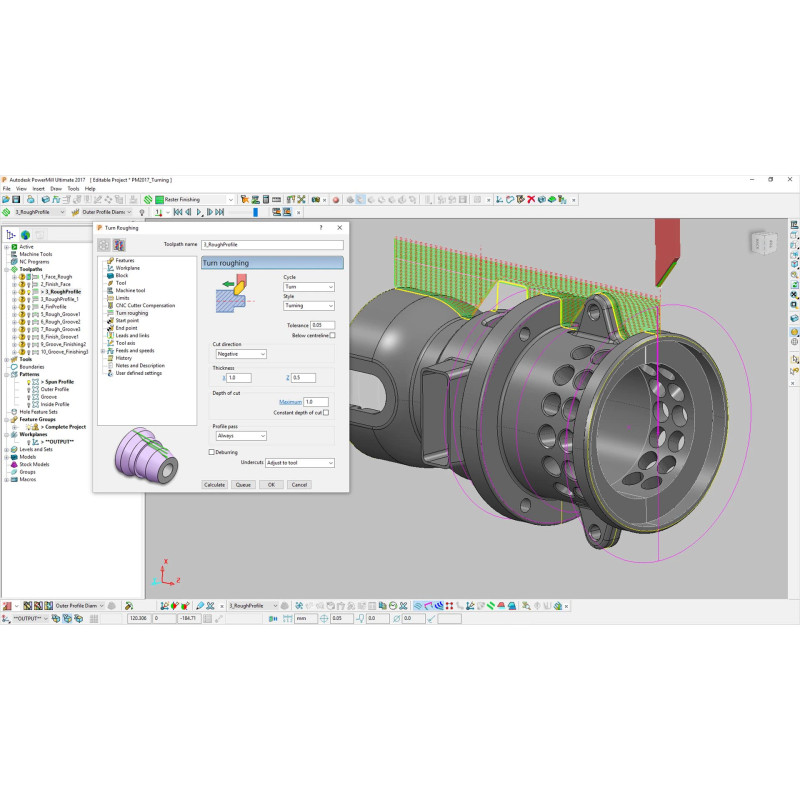Click the record (red circle) toolbar icon

click(336, 200)
